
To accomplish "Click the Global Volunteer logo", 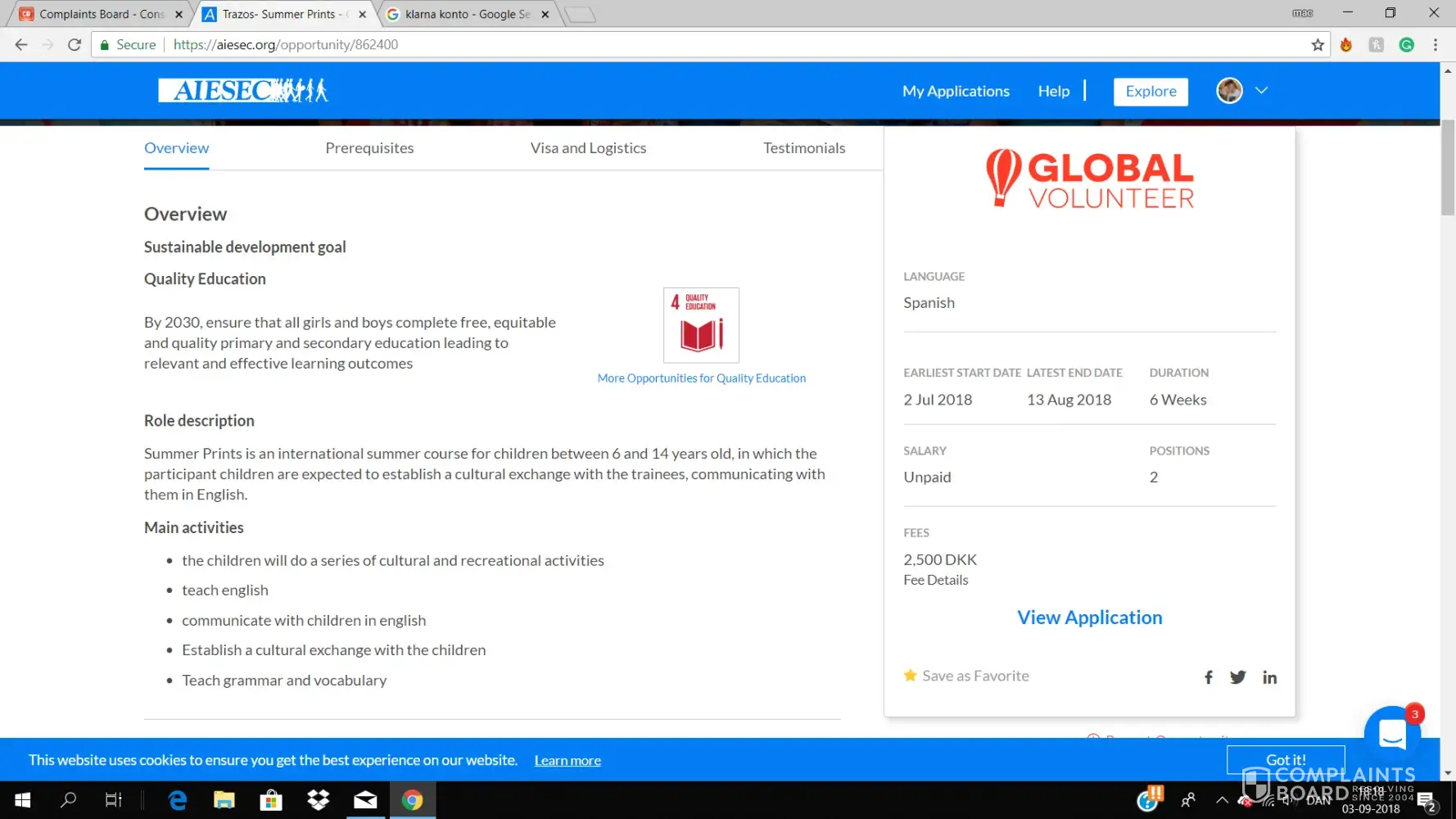I will [1090, 179].
